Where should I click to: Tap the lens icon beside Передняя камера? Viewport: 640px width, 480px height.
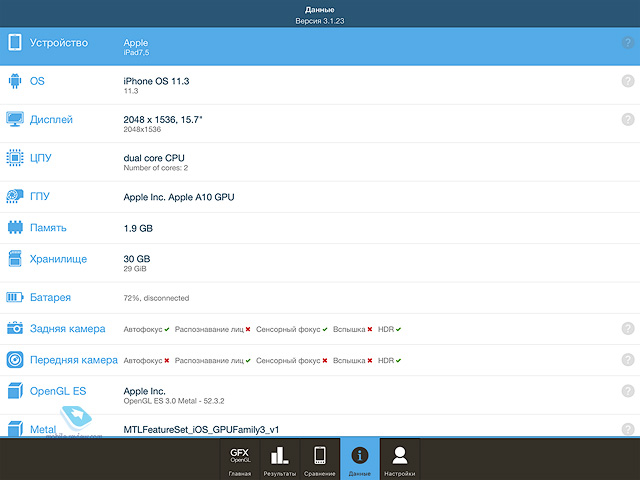click(15, 360)
